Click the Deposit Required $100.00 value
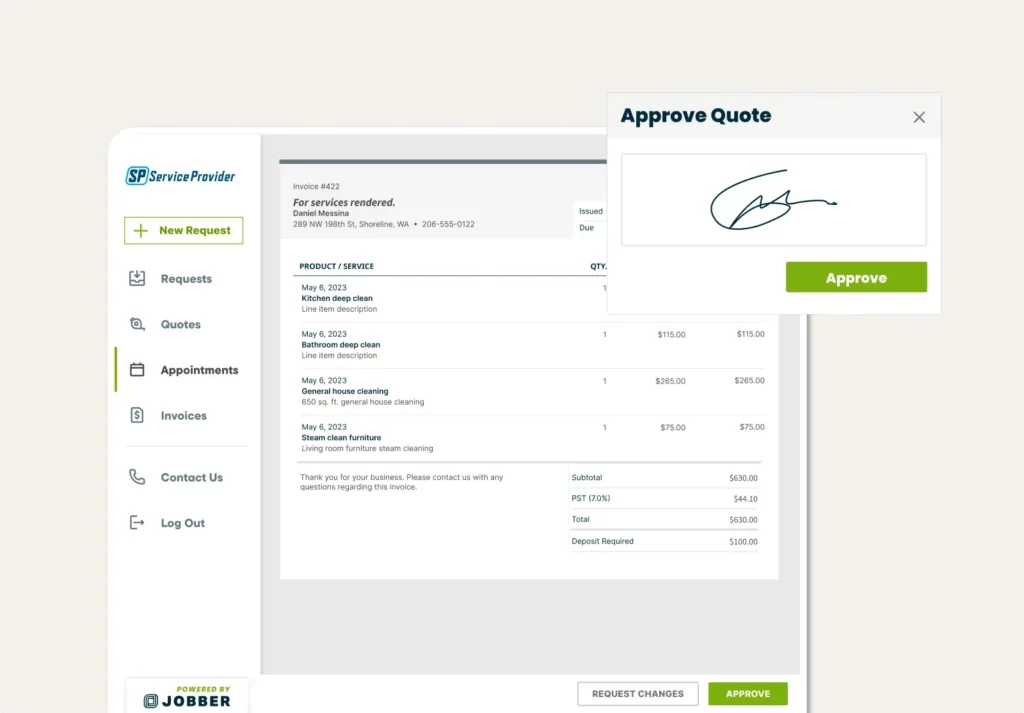1024x713 pixels. click(743, 542)
